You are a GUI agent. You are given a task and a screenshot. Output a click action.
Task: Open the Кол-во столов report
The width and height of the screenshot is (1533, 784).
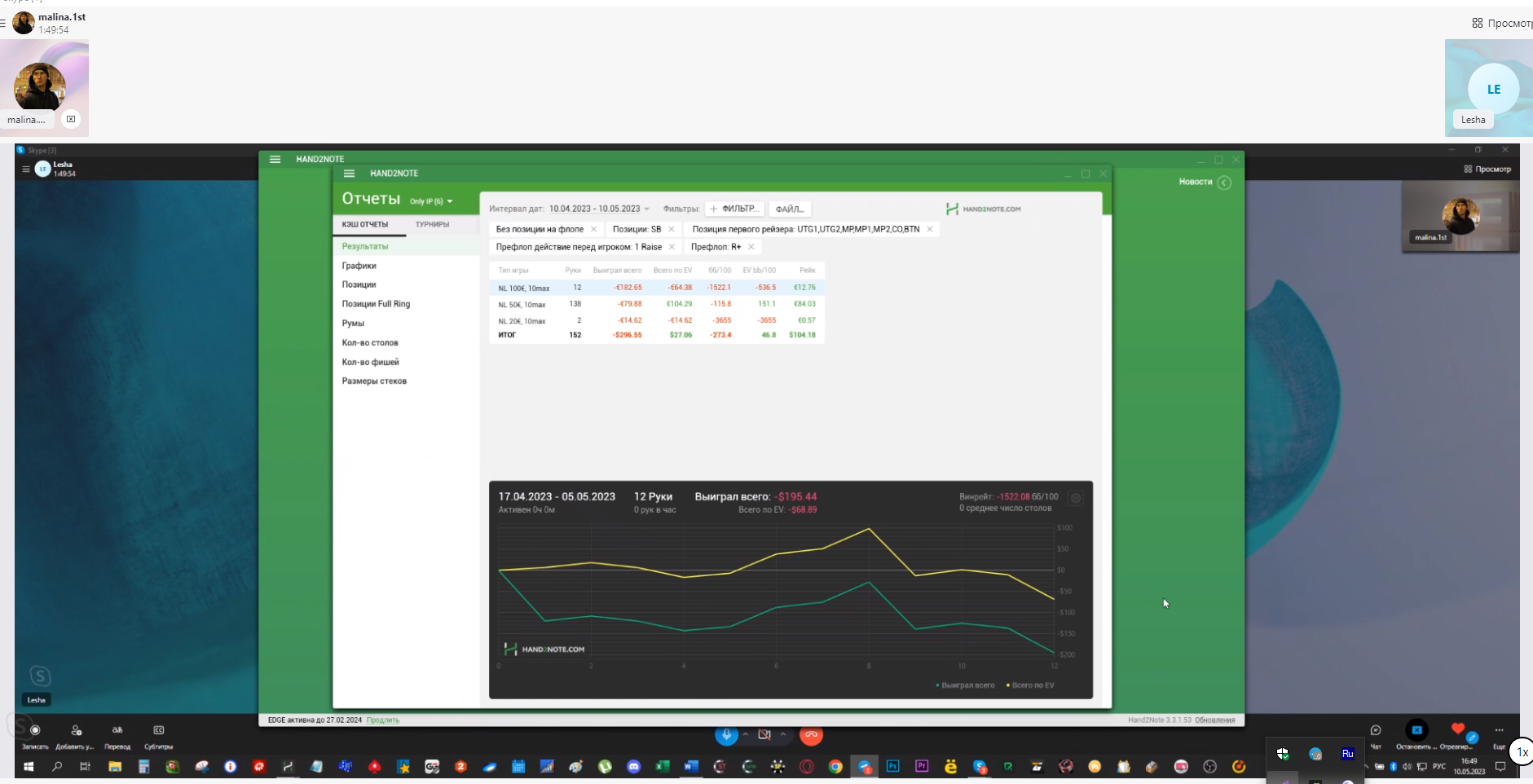coord(370,342)
